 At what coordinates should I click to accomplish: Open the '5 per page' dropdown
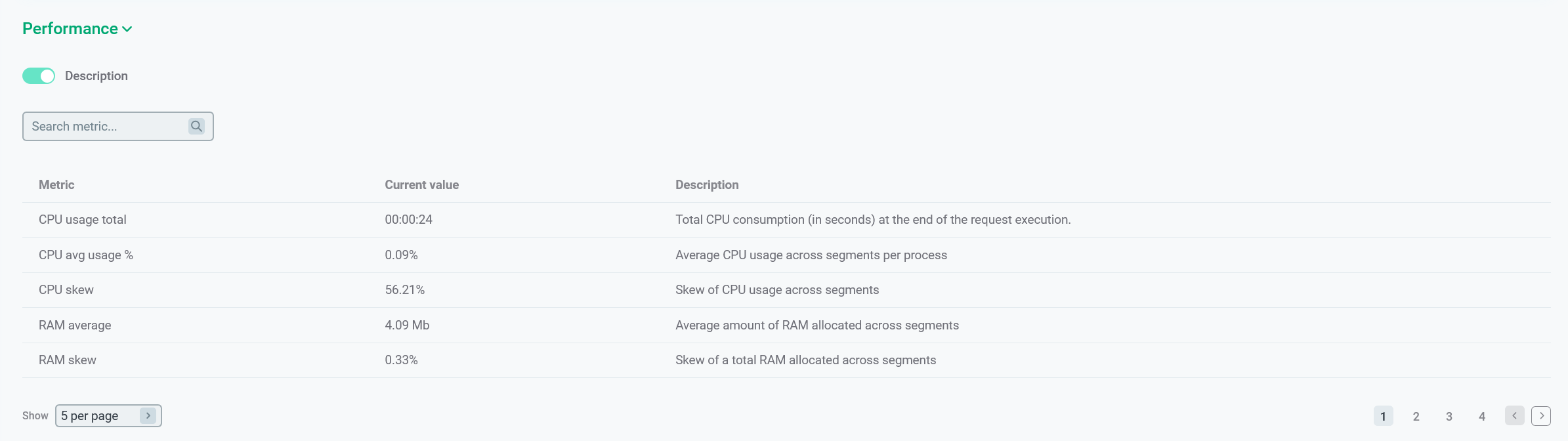(108, 415)
